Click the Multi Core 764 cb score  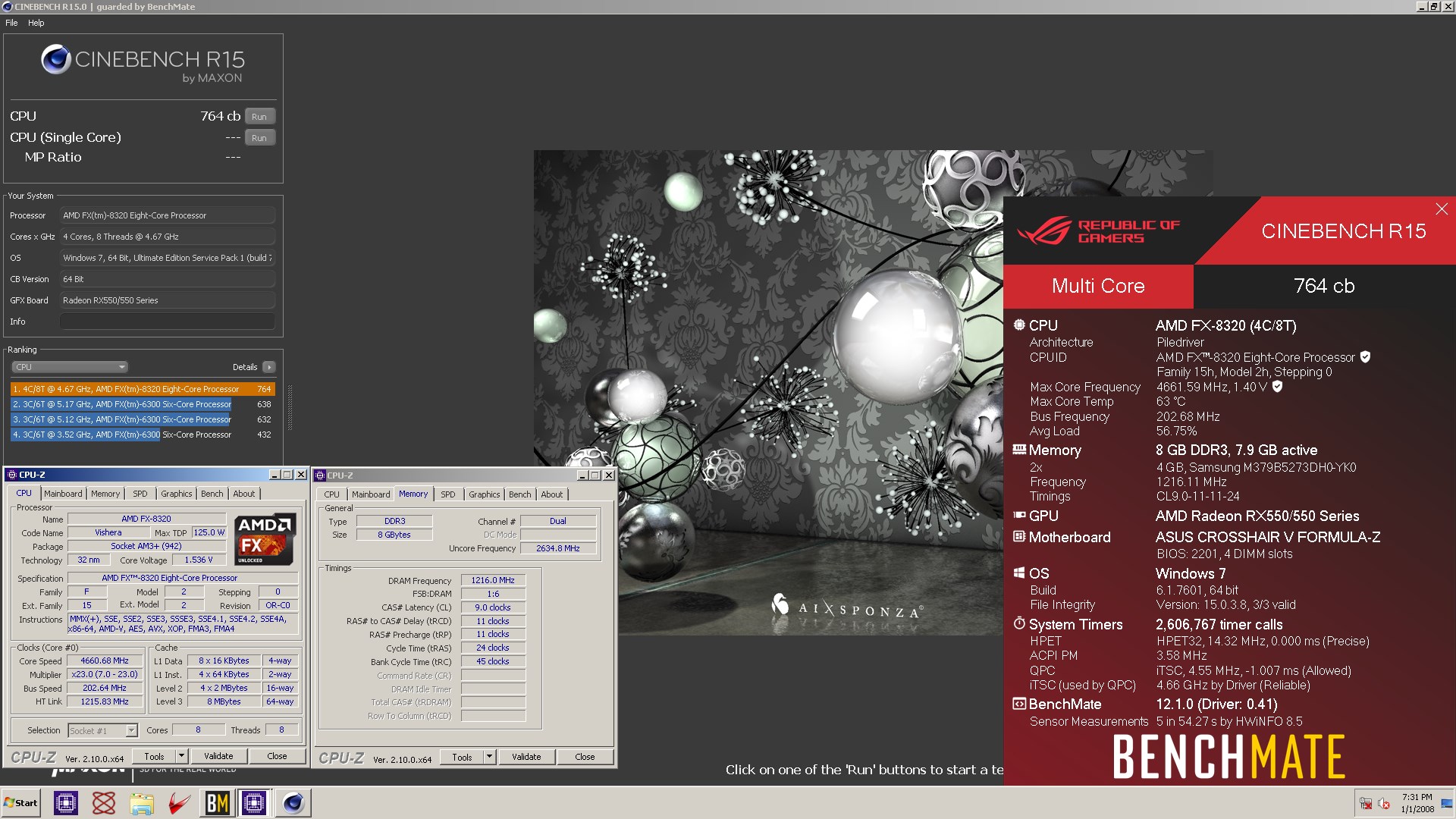tap(1324, 286)
